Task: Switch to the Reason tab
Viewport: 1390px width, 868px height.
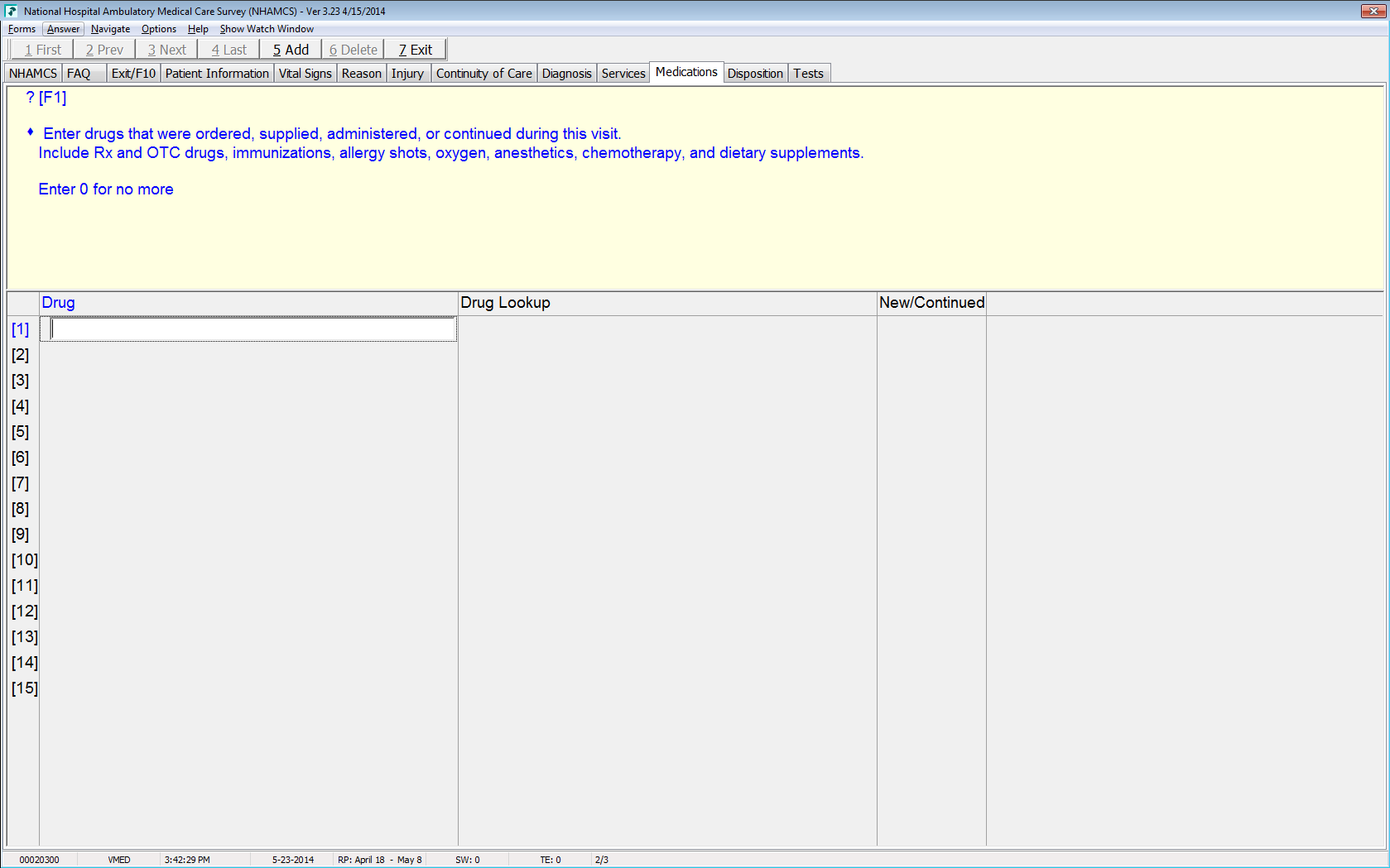Action: pos(362,74)
